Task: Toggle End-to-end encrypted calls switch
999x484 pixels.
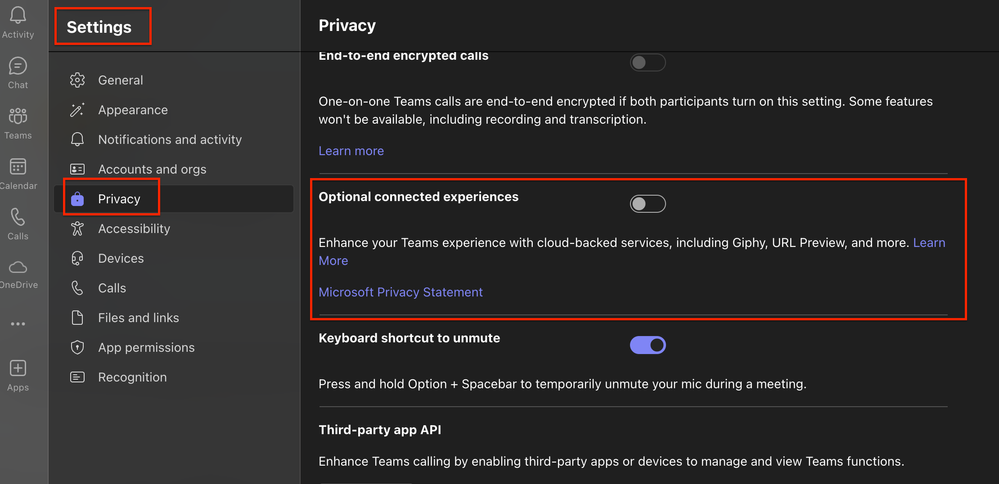Action: [x=647, y=63]
